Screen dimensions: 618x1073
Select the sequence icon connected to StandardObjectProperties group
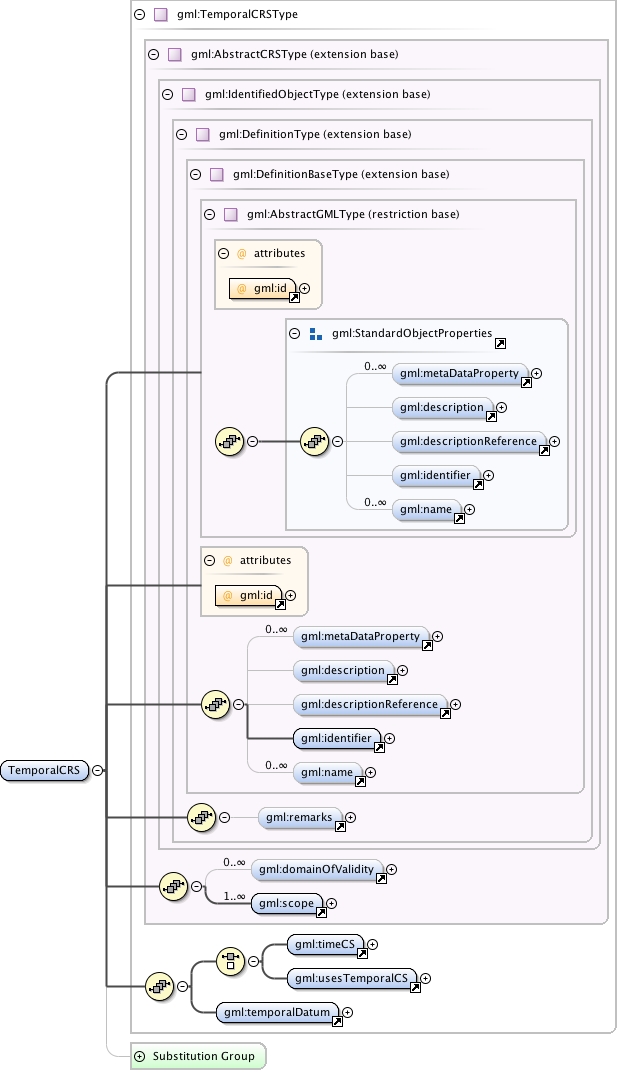[229, 441]
